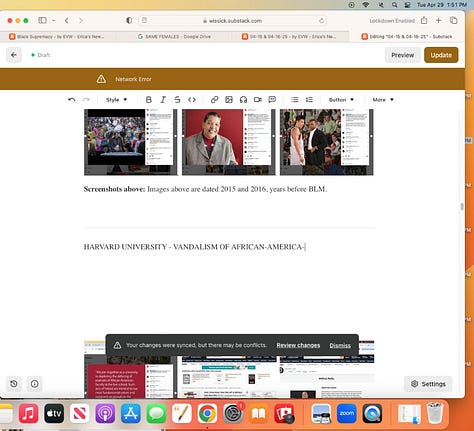474x431 pixels.
Task: Click the HARVARD UNIVERSITY heading text
Action: pos(194,247)
